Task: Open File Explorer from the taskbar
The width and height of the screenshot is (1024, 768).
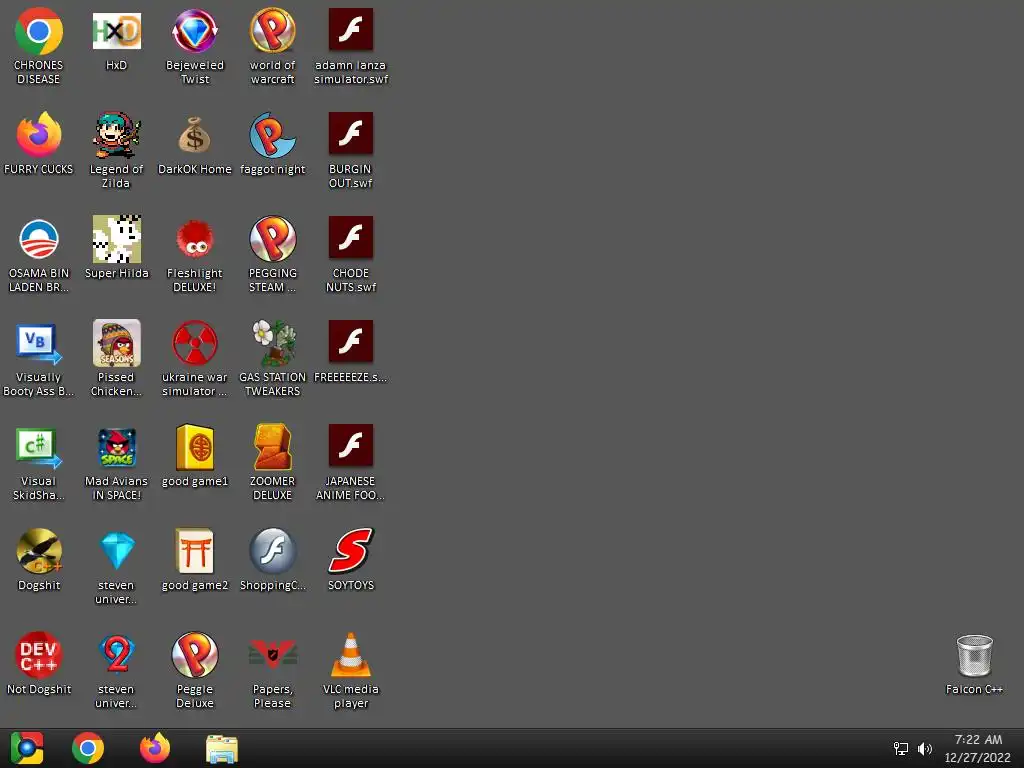Action: 222,748
